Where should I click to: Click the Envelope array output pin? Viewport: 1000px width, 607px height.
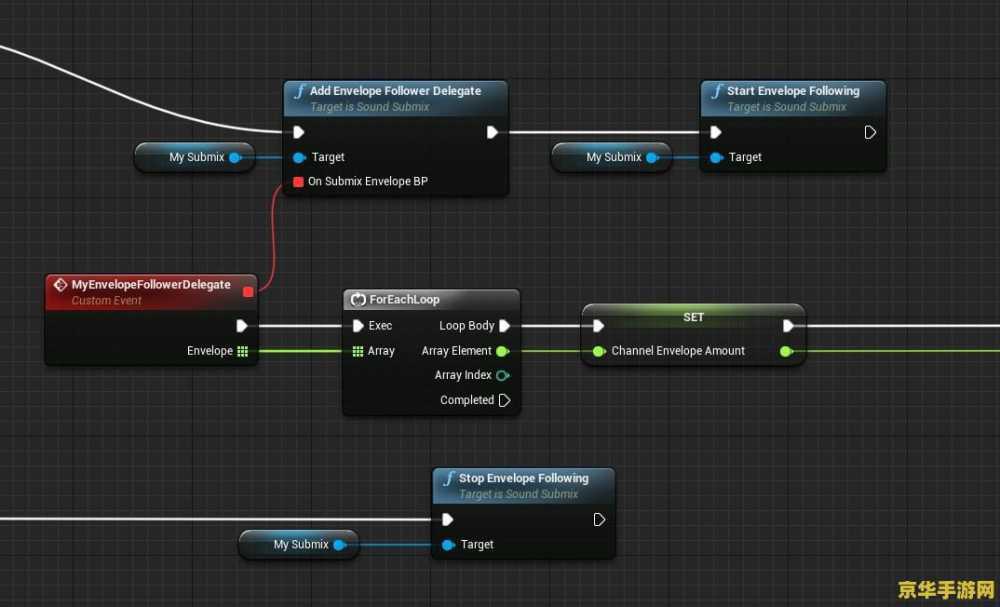(242, 351)
